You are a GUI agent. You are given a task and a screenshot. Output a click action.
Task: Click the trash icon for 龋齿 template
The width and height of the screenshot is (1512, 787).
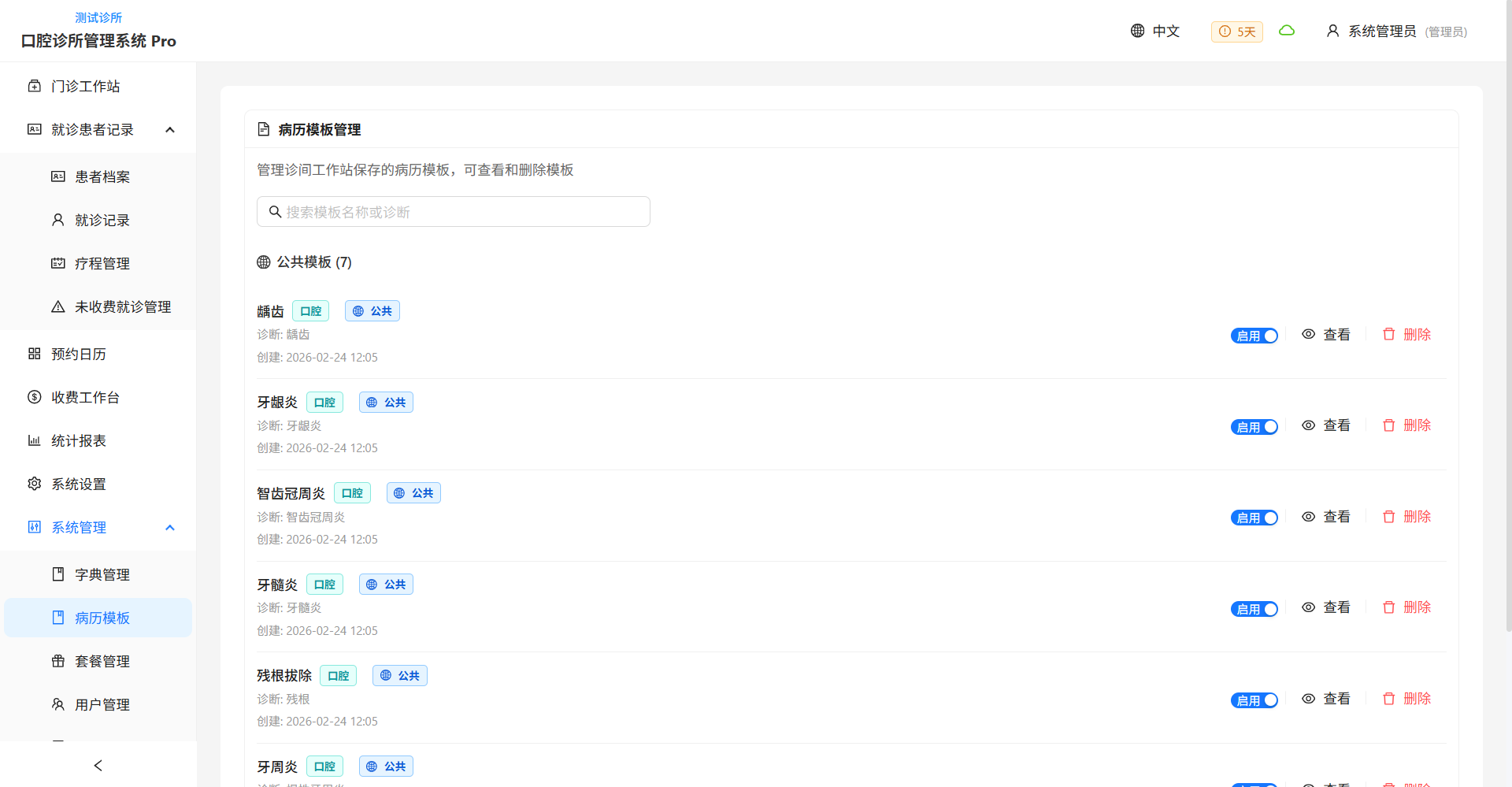[1388, 335]
